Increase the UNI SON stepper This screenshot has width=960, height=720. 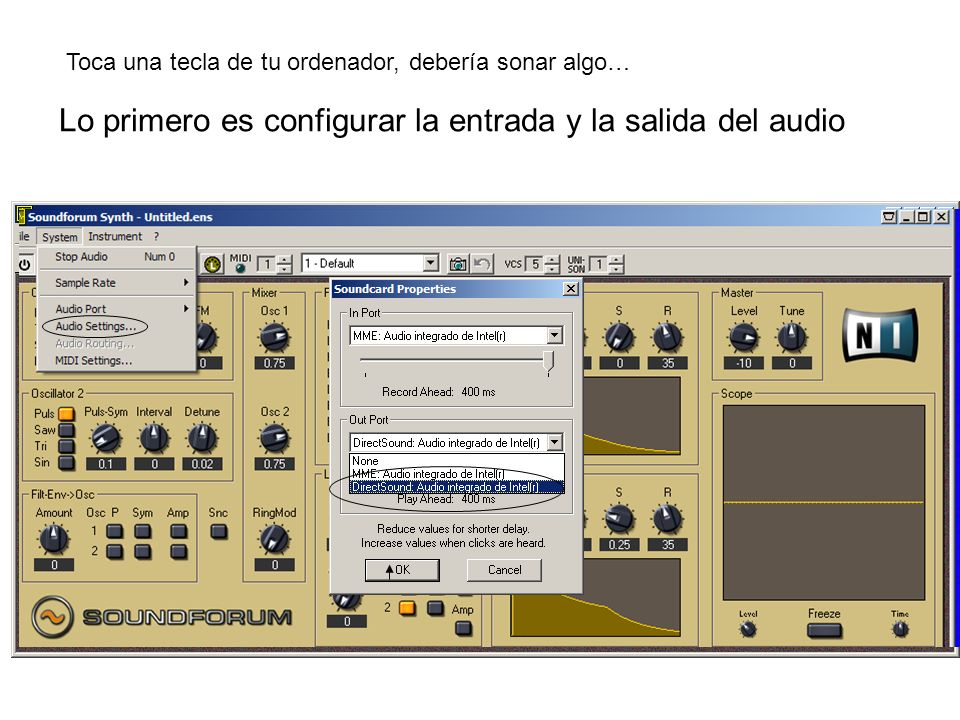click(x=617, y=260)
